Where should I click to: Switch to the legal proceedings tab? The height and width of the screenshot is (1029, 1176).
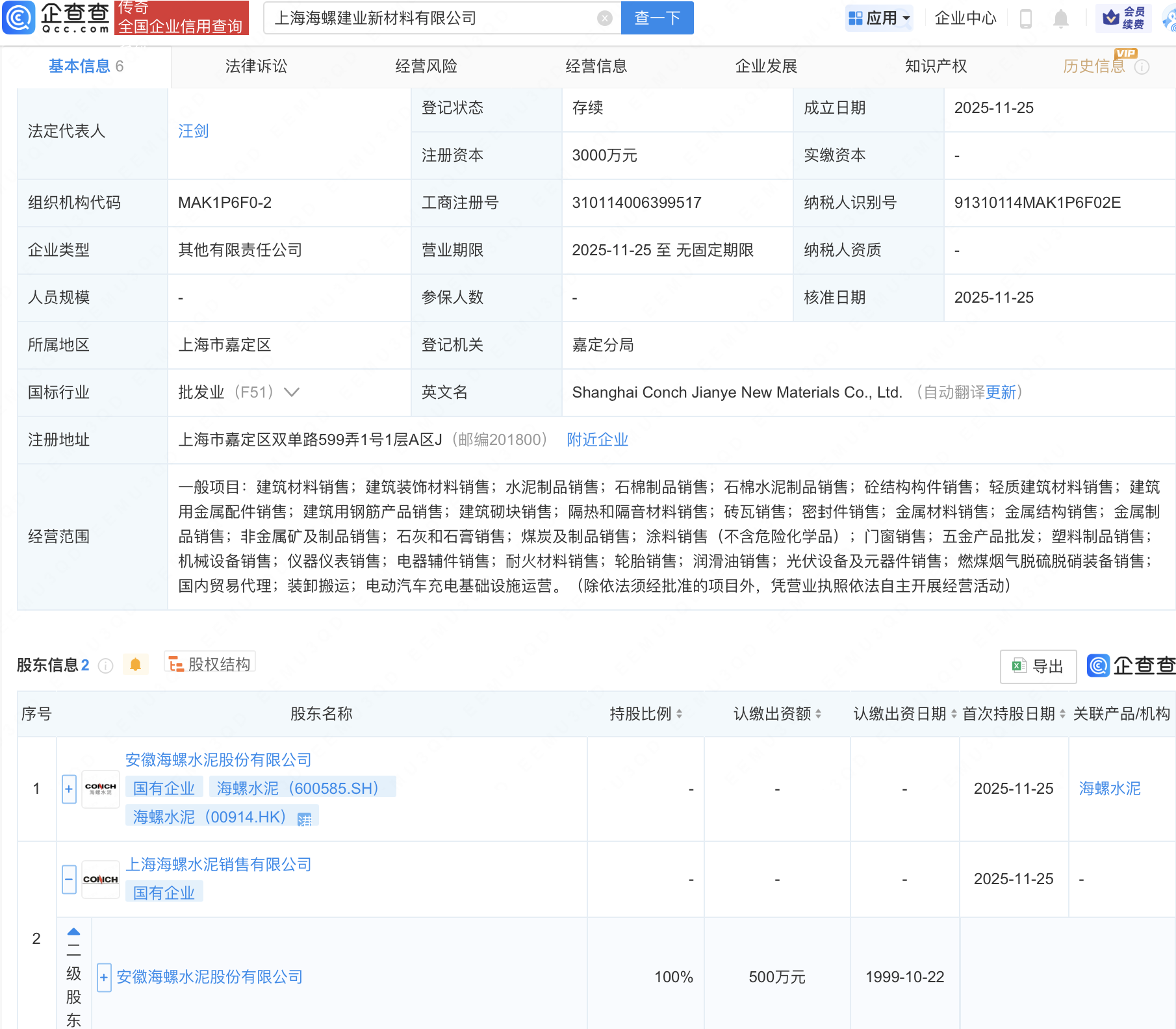coord(256,66)
